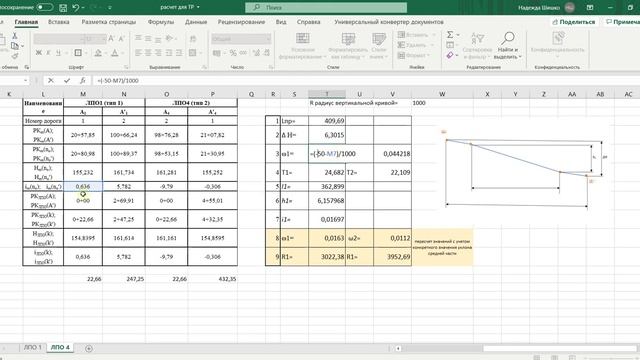Open the font color dropdown arrow
The height and width of the screenshot is (360, 640).
123,53
